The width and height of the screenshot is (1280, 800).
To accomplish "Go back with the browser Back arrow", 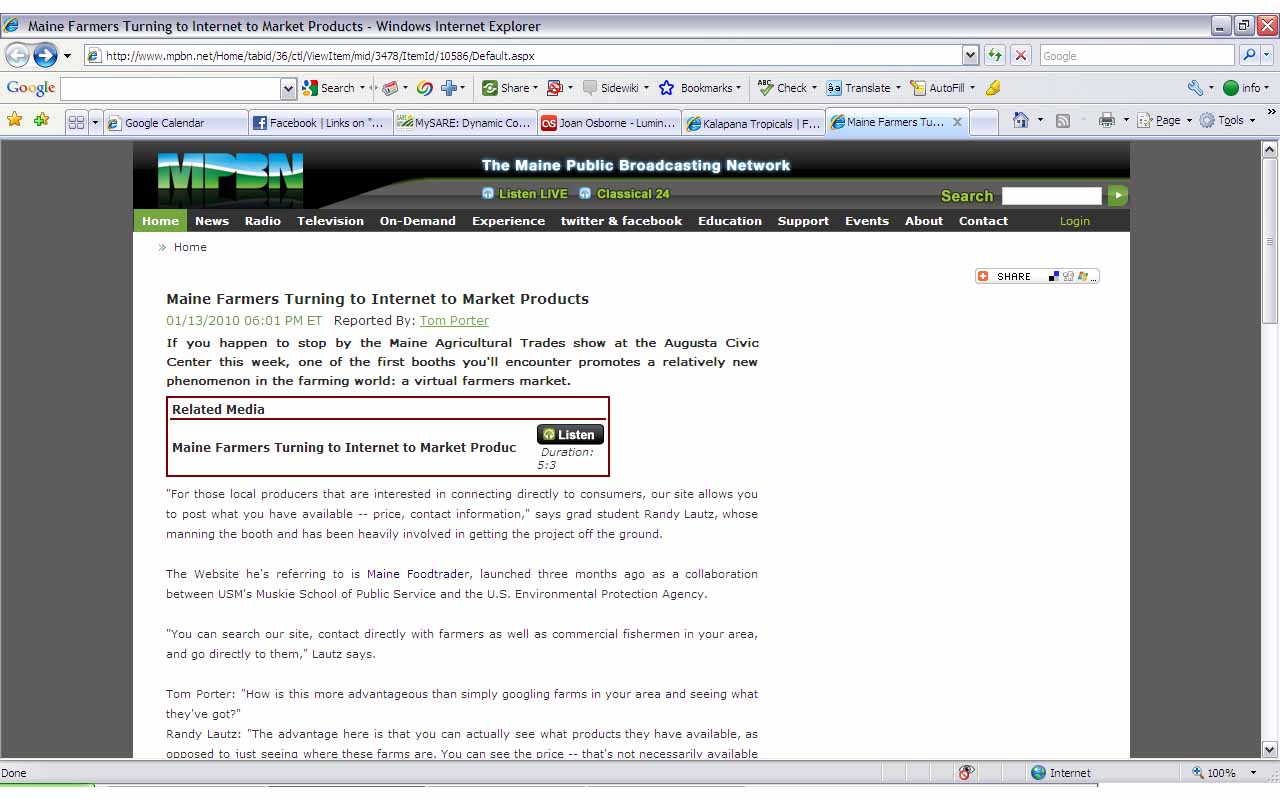I will pos(17,56).
